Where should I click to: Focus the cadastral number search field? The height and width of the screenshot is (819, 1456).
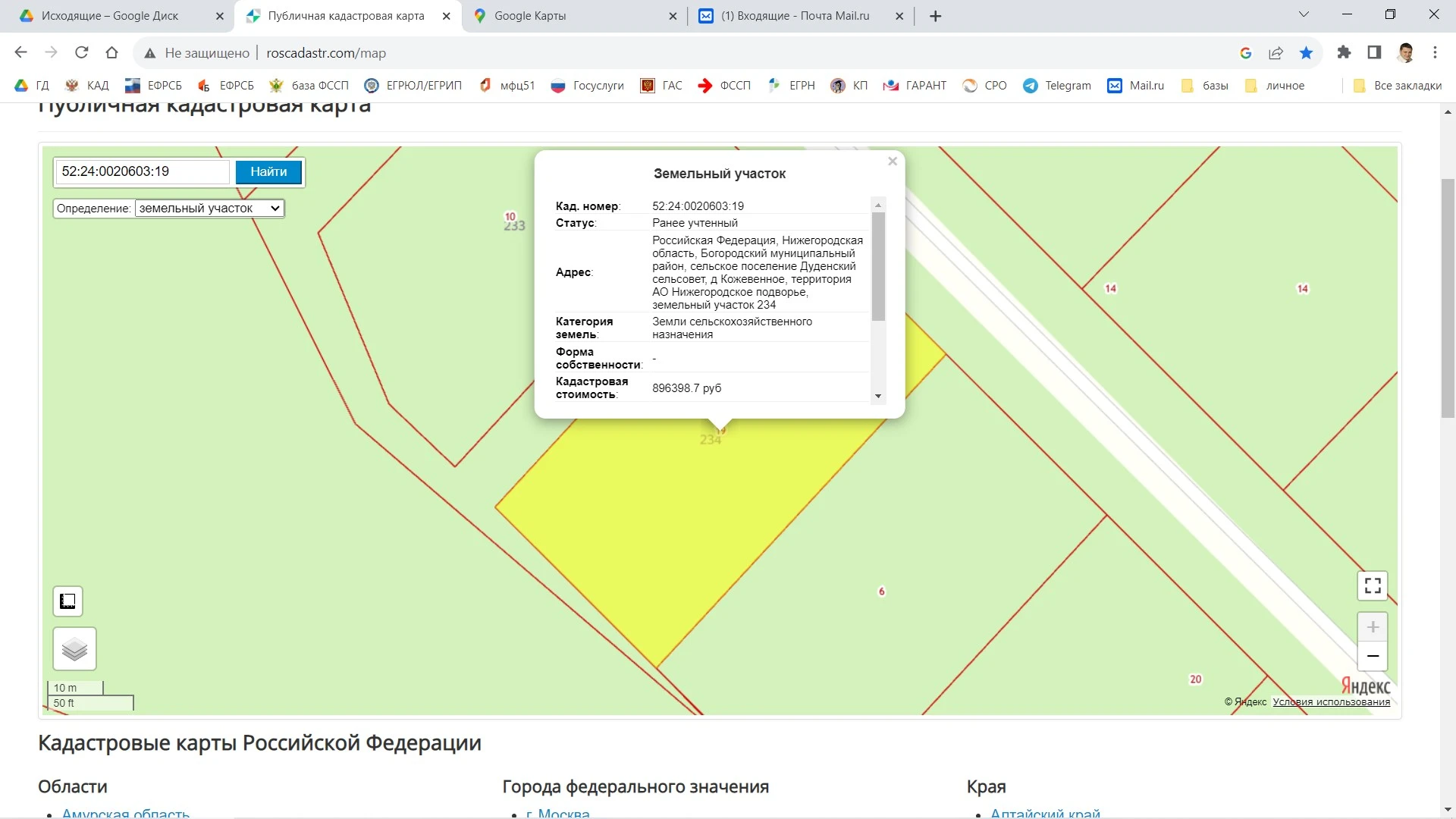click(143, 172)
